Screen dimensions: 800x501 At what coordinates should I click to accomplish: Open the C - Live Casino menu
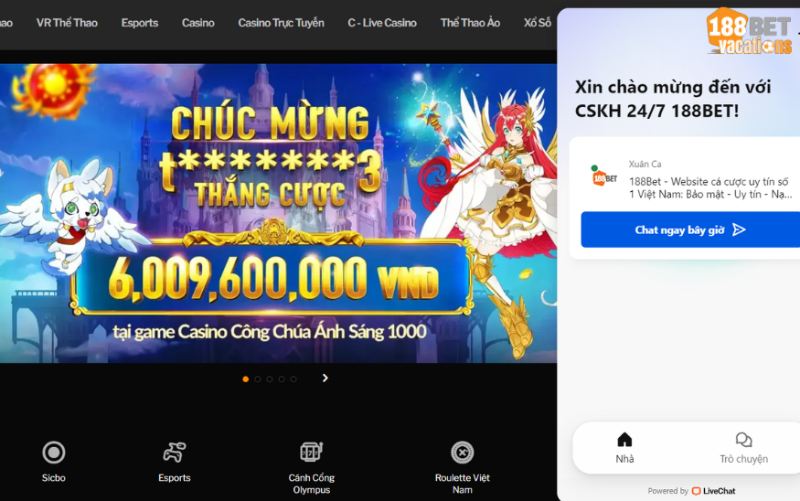(382, 23)
